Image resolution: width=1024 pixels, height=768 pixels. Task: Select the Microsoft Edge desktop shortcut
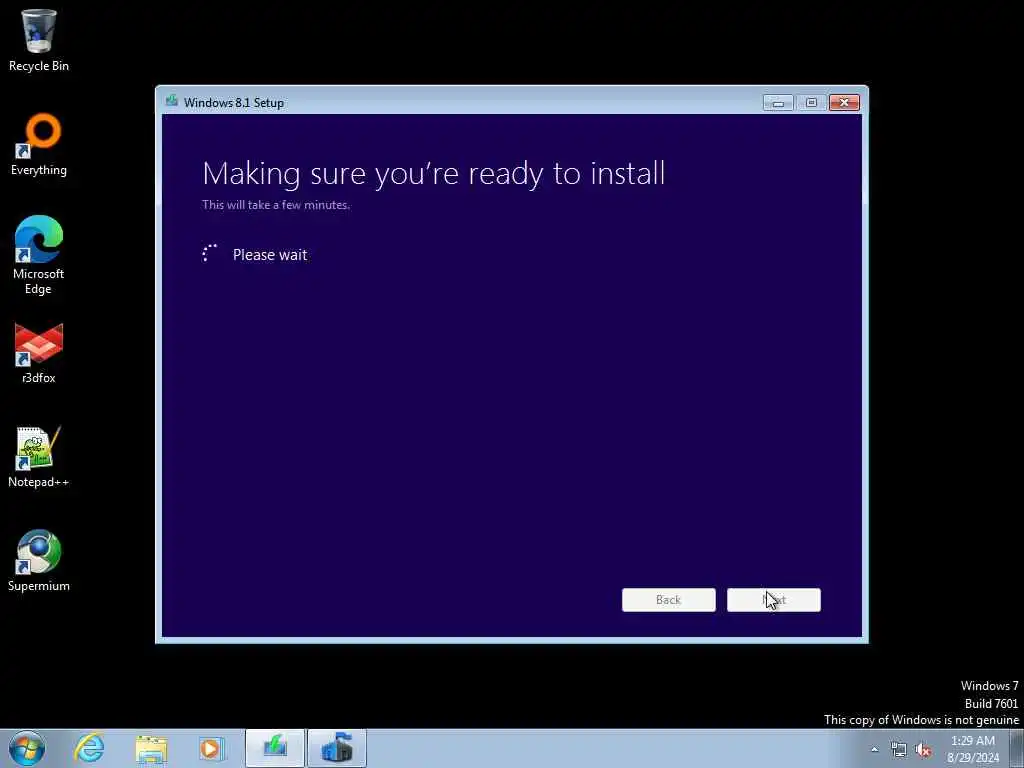39,255
